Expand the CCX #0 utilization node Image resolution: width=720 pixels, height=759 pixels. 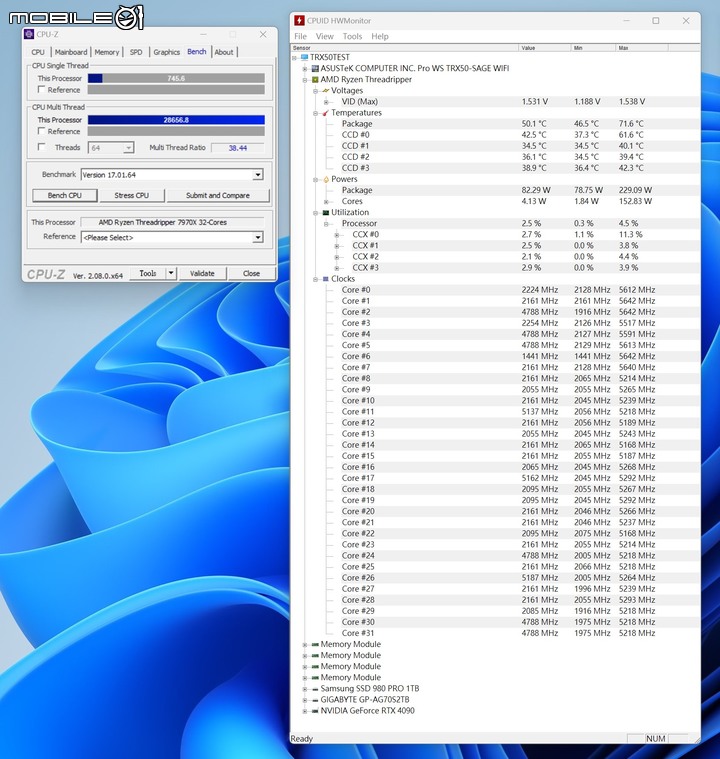point(337,235)
